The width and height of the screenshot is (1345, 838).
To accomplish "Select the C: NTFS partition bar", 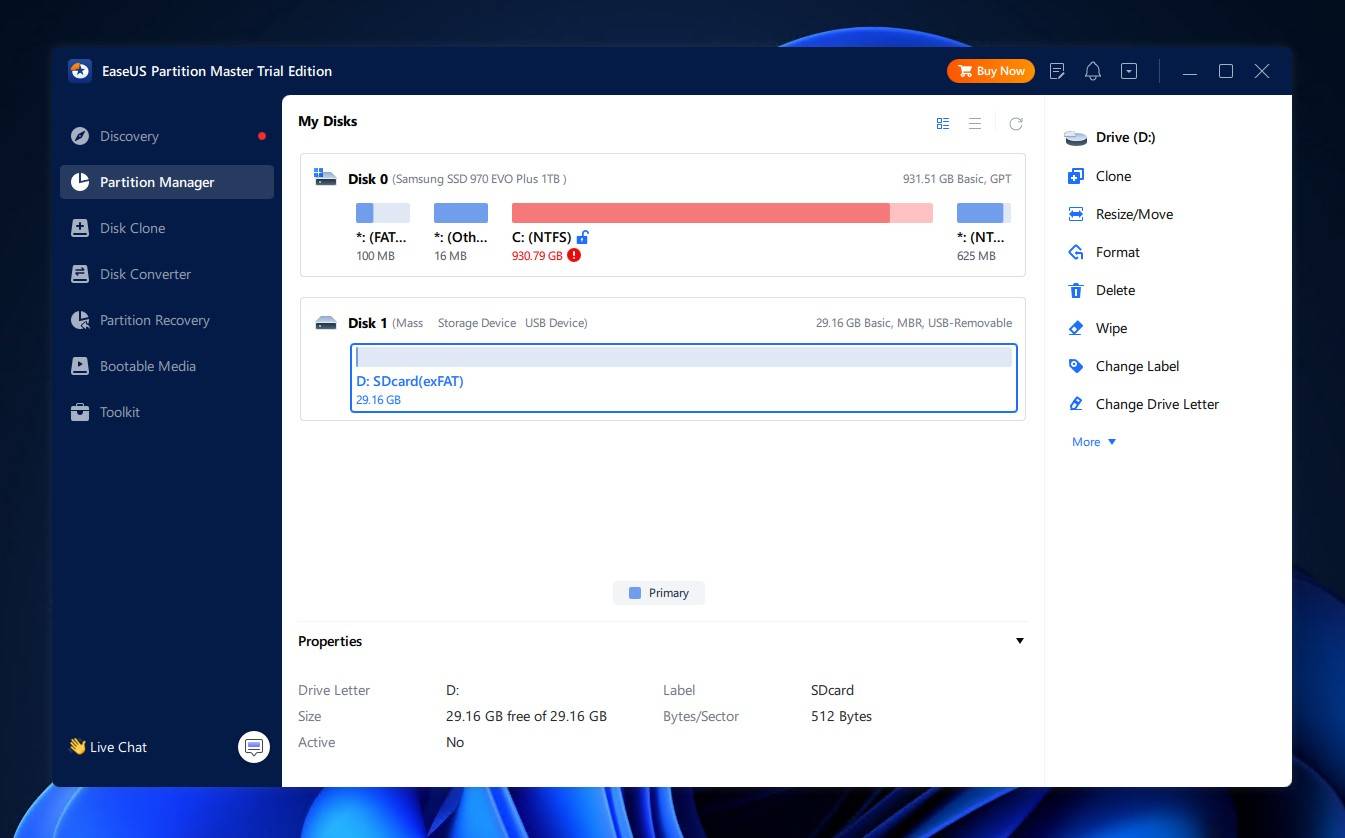I will tap(722, 213).
